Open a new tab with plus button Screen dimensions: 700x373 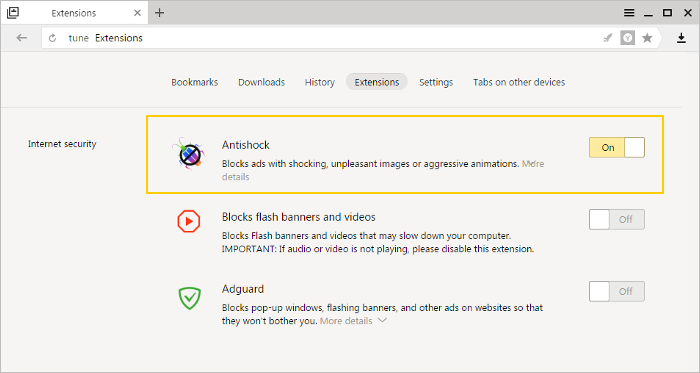point(159,13)
